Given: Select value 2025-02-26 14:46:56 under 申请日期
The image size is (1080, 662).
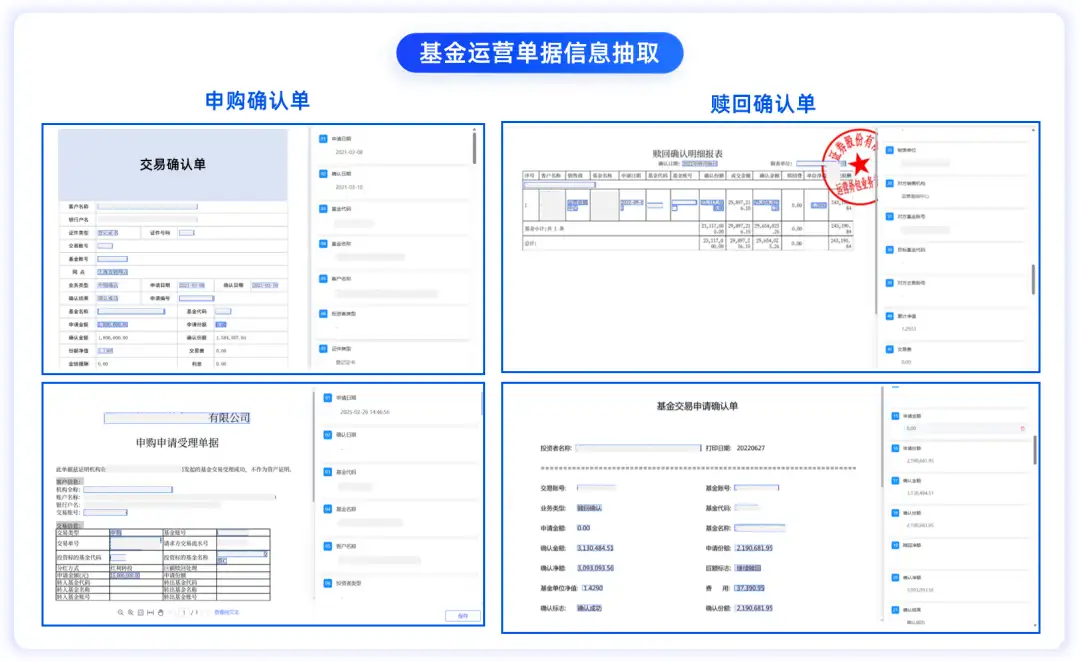Looking at the screenshot, I should click(x=365, y=412).
